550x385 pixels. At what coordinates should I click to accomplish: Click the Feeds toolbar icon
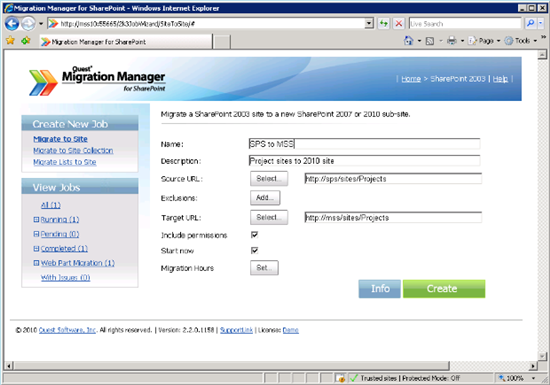430,41
